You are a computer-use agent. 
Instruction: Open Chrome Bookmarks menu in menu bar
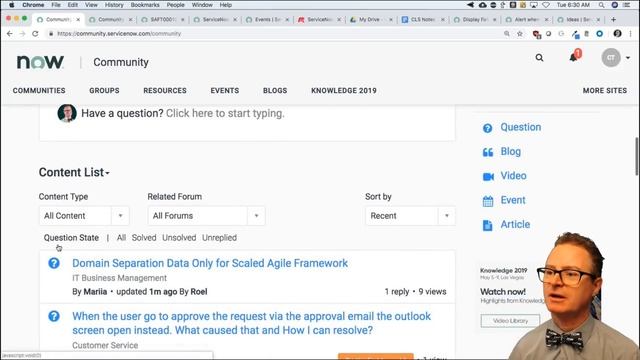click(145, 5)
